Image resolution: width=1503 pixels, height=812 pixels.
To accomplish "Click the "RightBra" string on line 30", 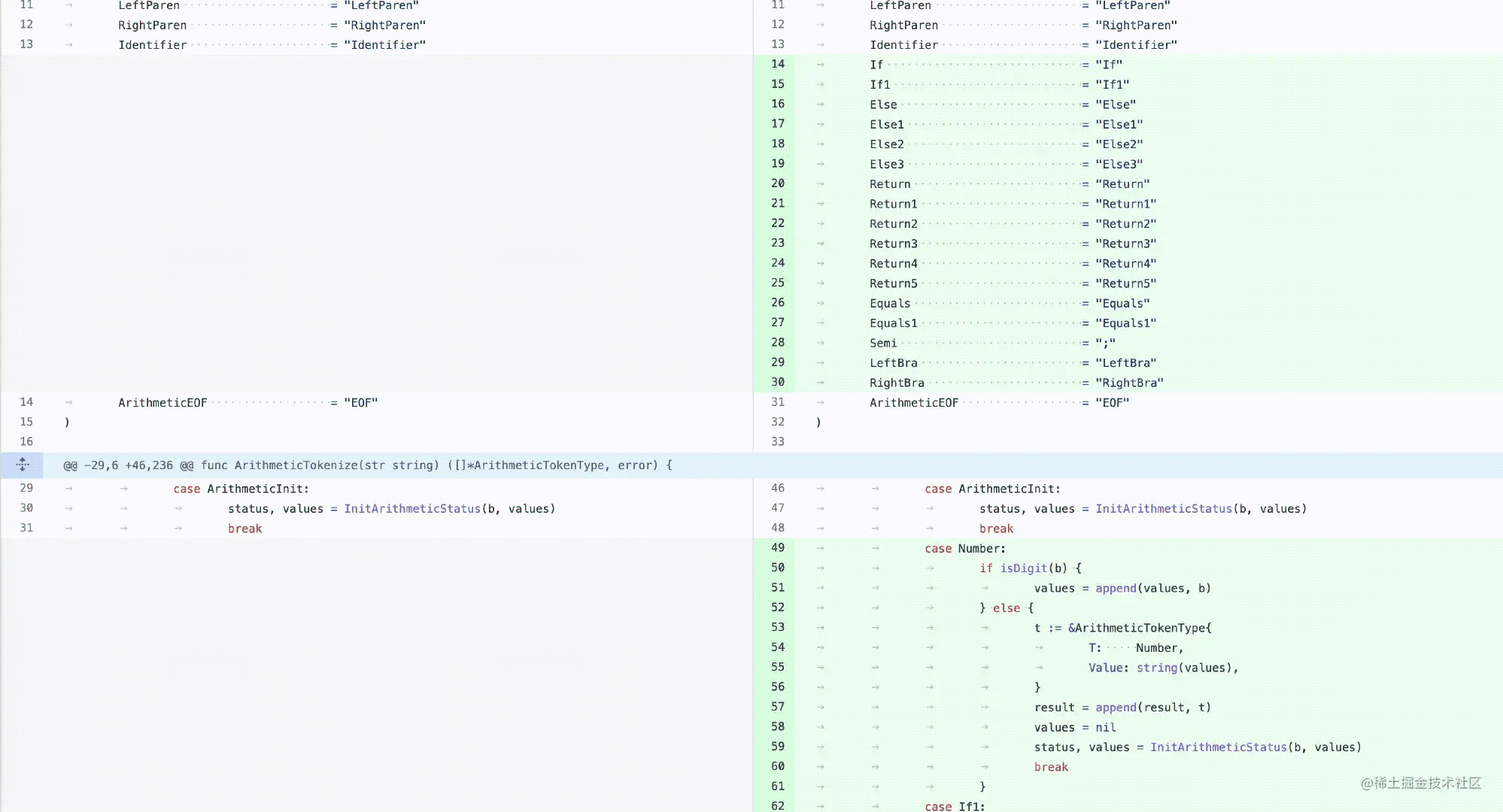I will point(1128,383).
